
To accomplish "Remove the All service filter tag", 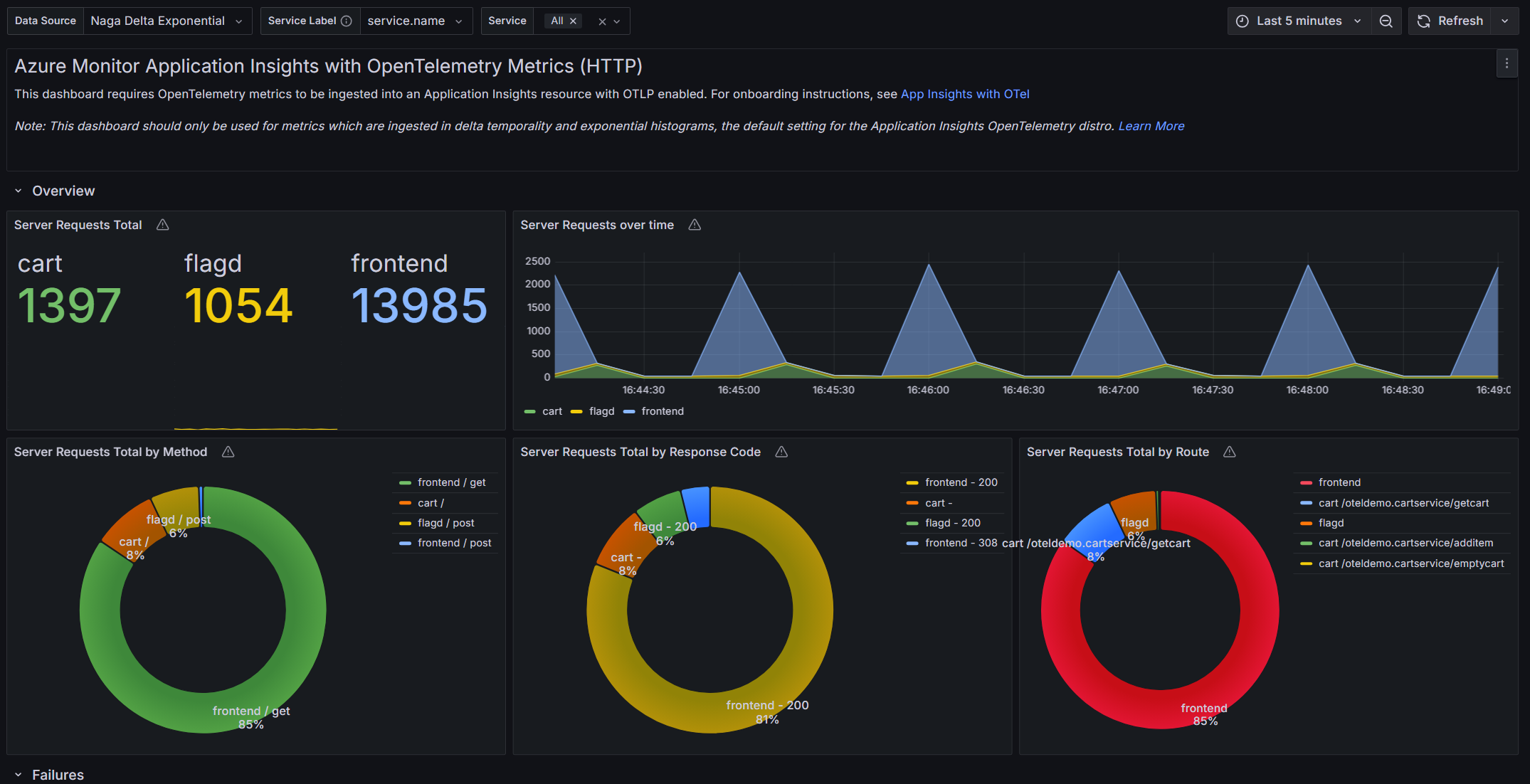I will coord(573,21).
